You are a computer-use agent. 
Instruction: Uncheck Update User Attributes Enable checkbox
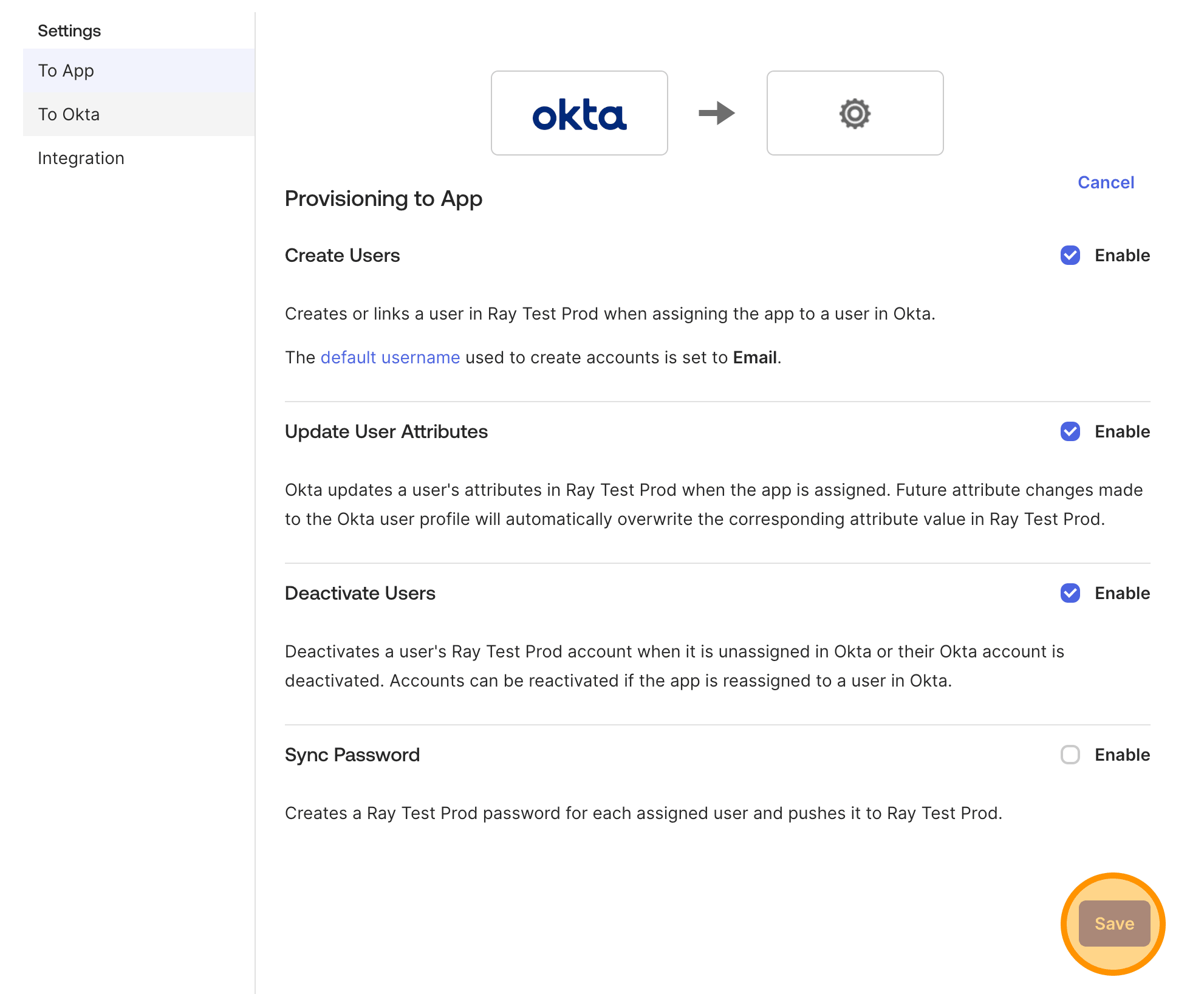(x=1070, y=431)
